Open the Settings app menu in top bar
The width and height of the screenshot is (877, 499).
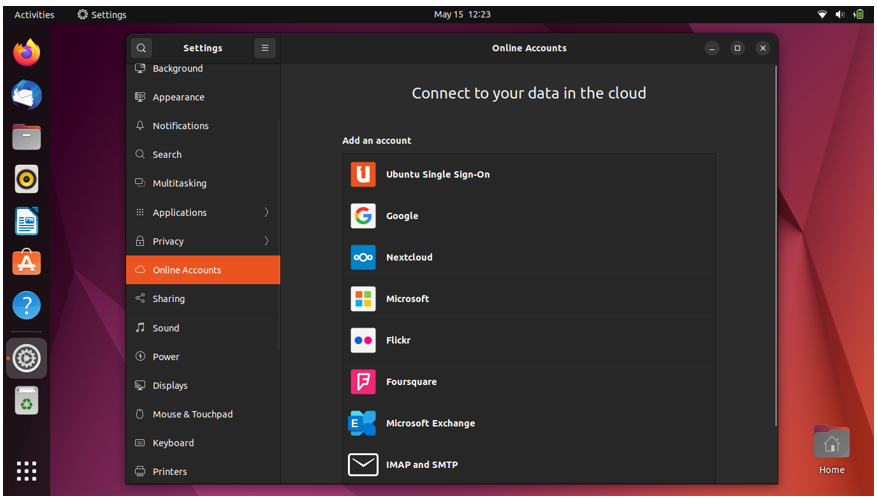[x=102, y=15]
